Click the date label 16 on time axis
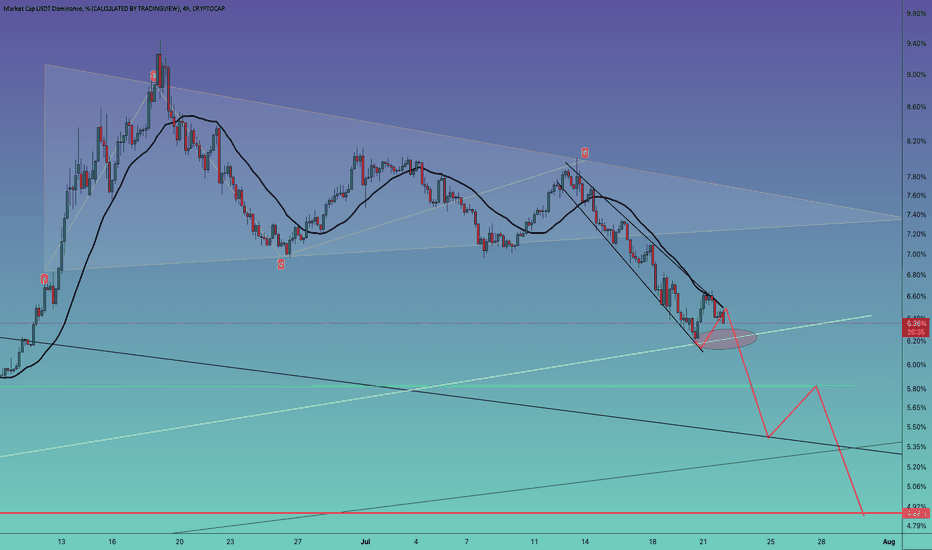The image size is (932, 550). tap(112, 542)
